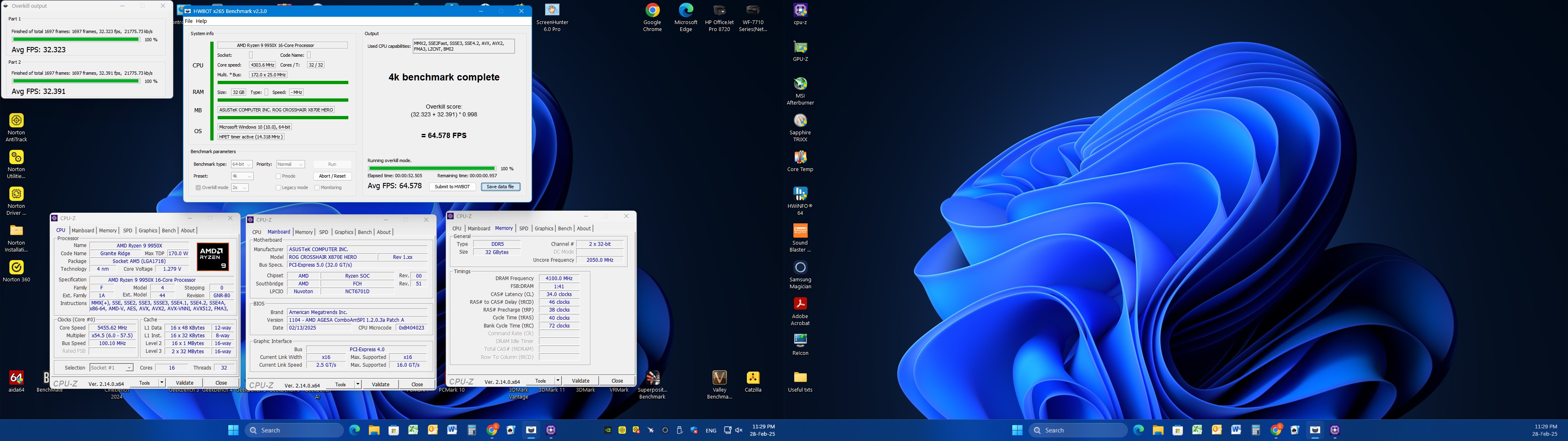Click the AMD Ryzen 9 logo in CPU-Z

[x=213, y=256]
